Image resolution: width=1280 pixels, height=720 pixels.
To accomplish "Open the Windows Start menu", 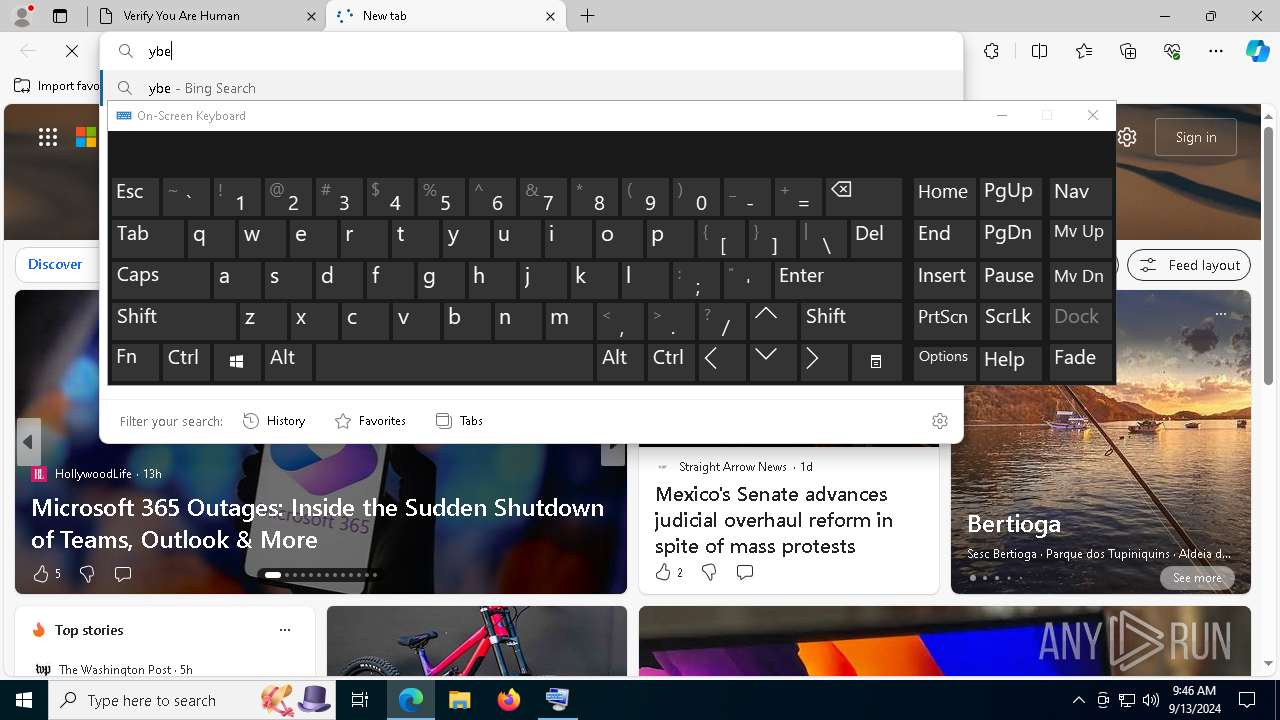I will 24,700.
